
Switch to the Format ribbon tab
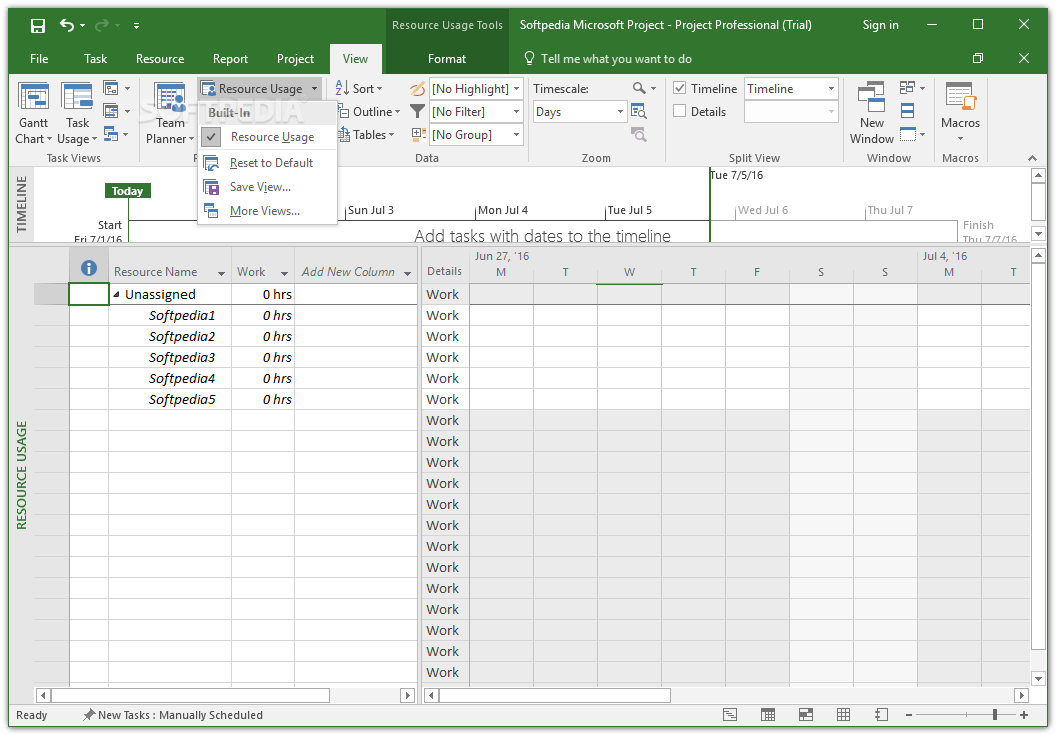coord(447,59)
